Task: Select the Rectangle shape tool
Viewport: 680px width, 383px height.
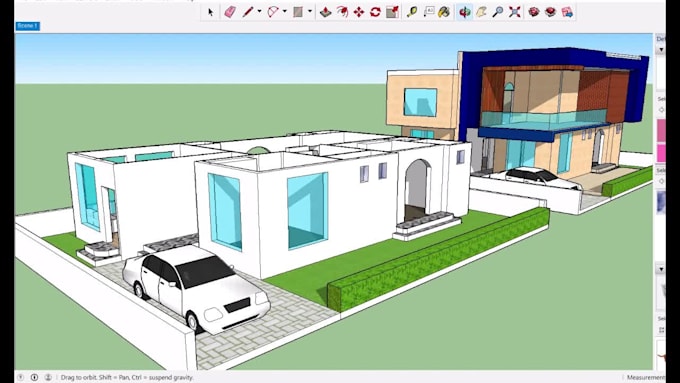Action: [298, 12]
